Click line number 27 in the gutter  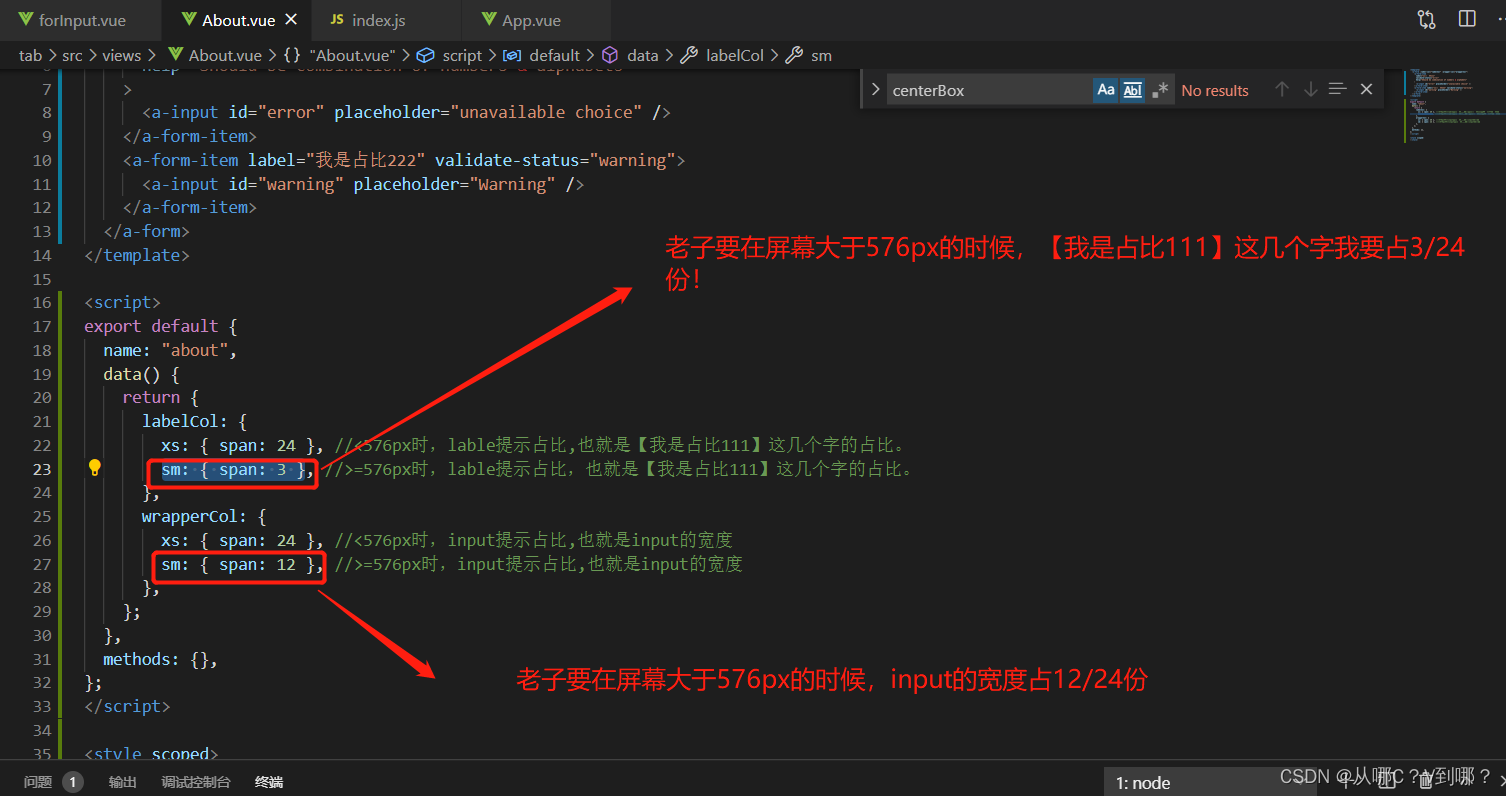41,564
